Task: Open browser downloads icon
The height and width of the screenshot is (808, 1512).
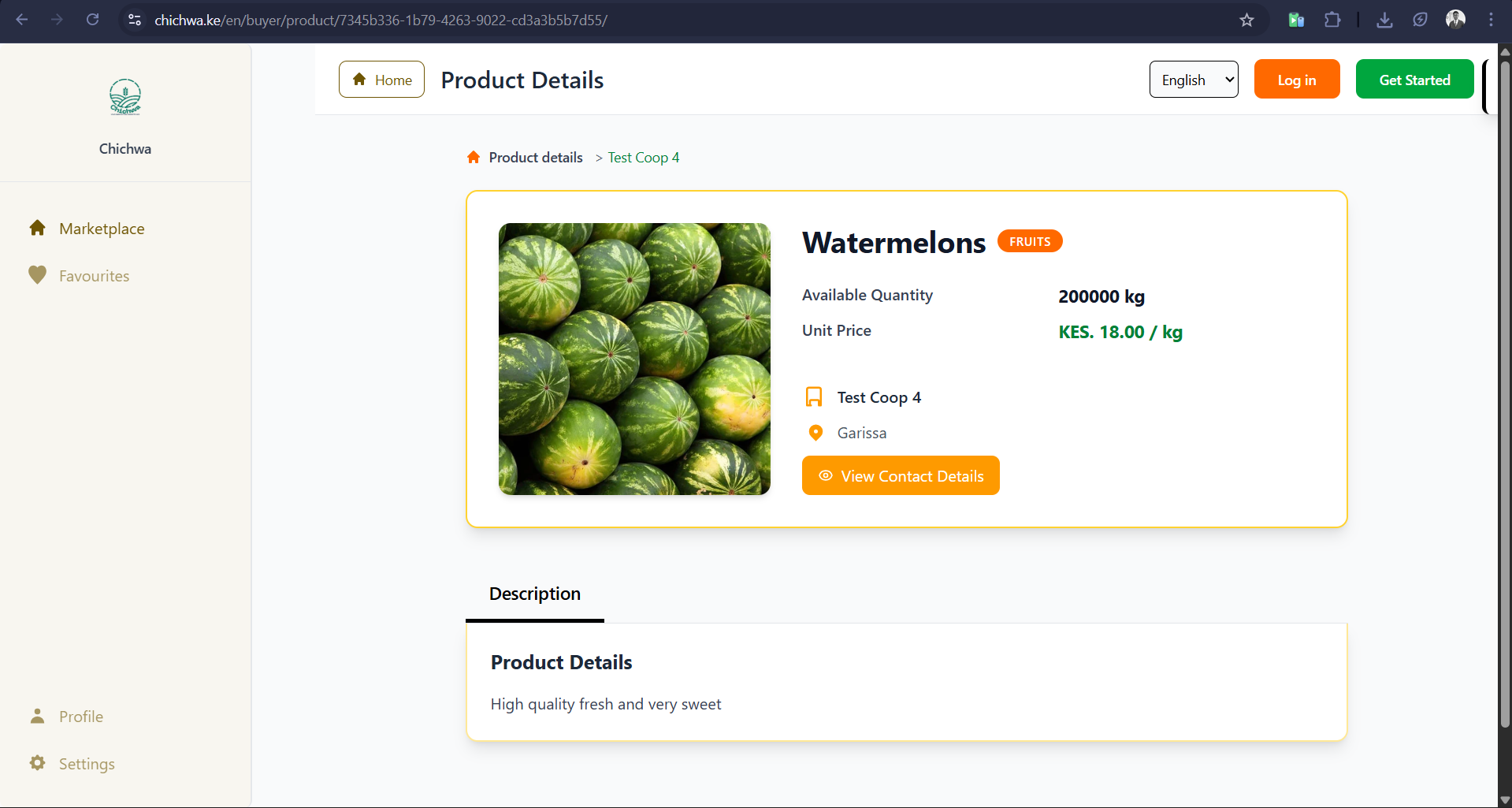Action: point(1384,20)
